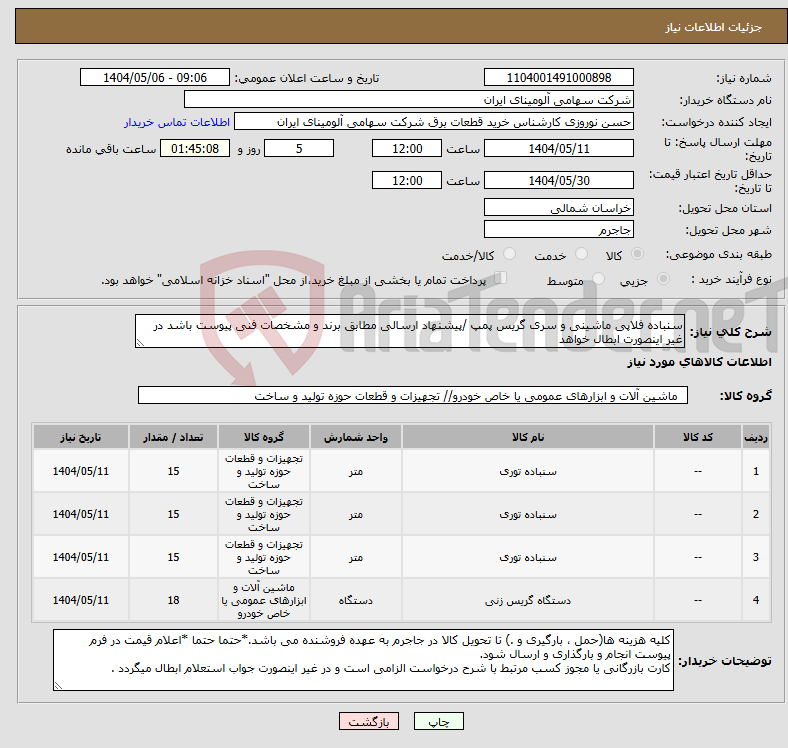Click the تاریخ نیاز column header
The image size is (788, 748).
tap(81, 437)
